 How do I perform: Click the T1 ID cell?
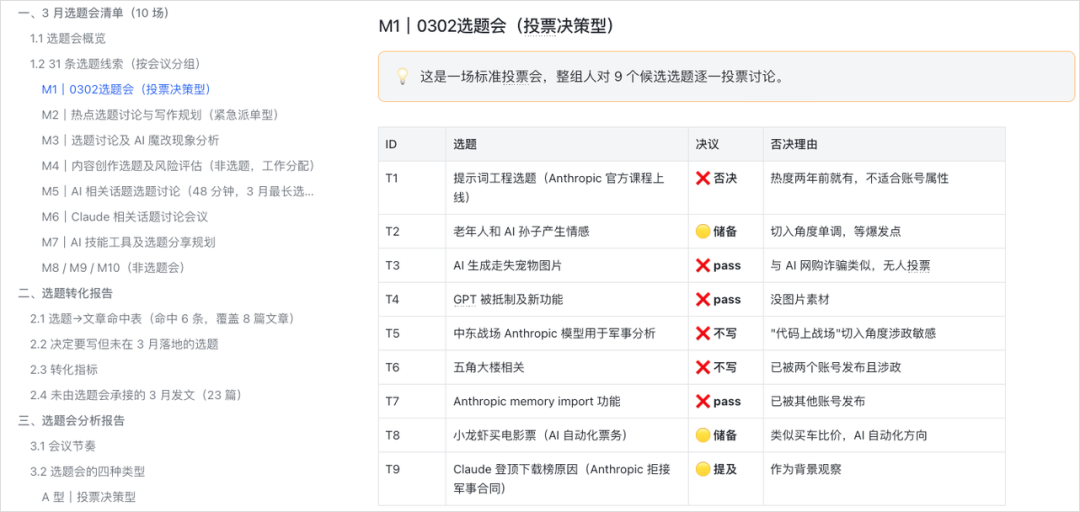[x=412, y=187]
